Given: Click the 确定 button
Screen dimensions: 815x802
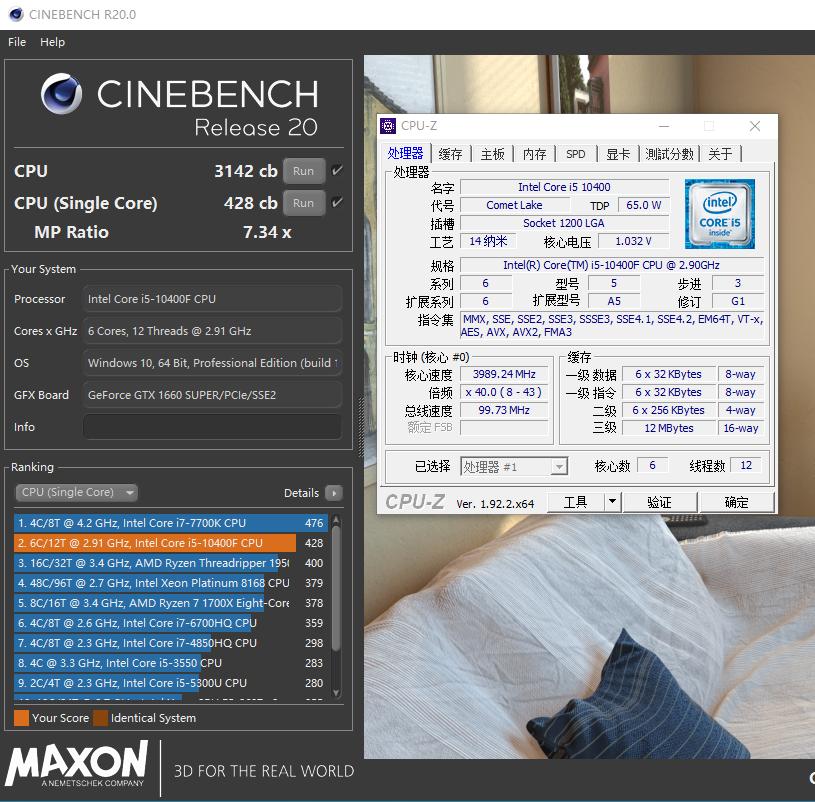Looking at the screenshot, I should [737, 502].
